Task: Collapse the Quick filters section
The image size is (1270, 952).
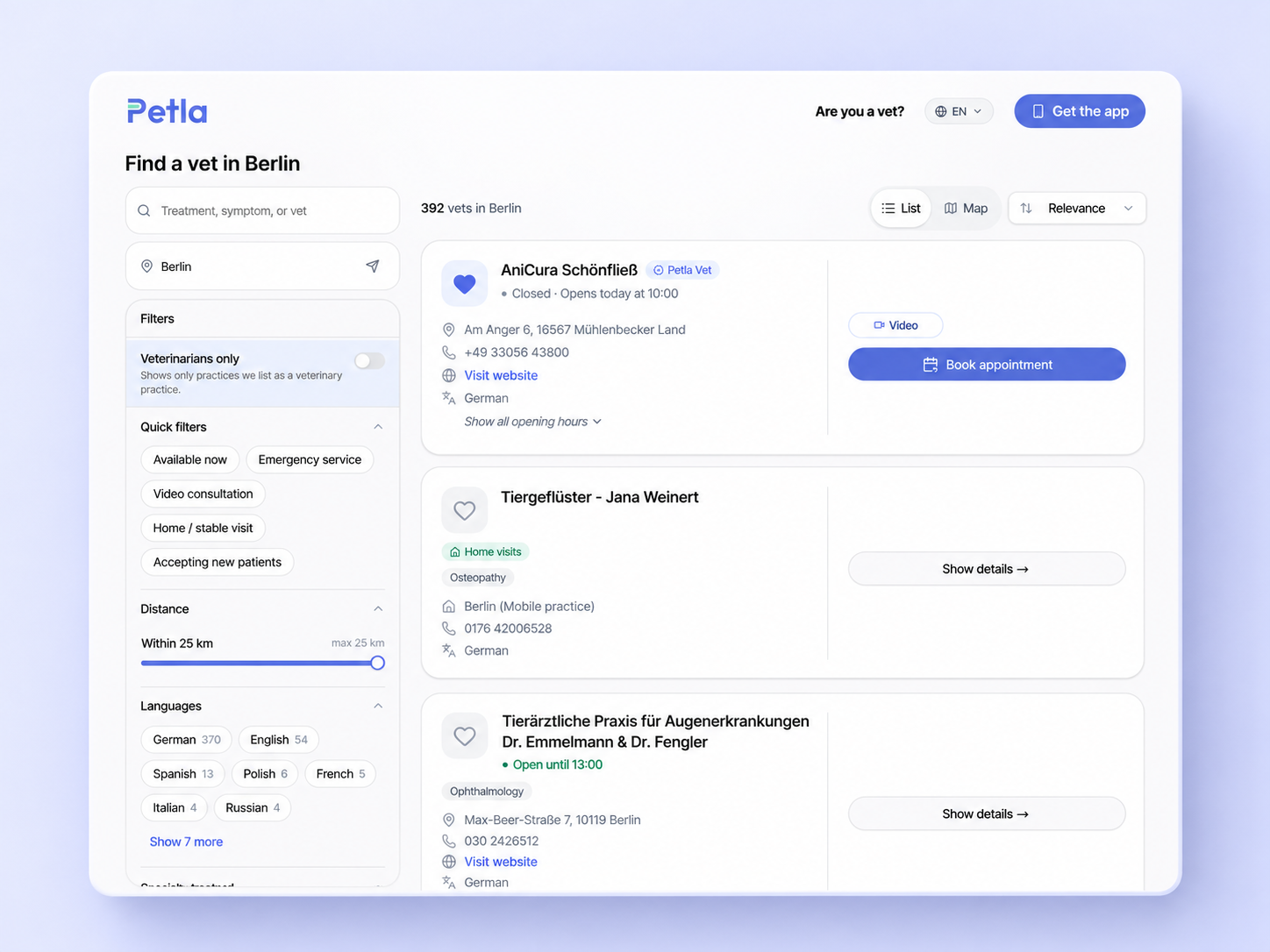Action: tap(378, 427)
